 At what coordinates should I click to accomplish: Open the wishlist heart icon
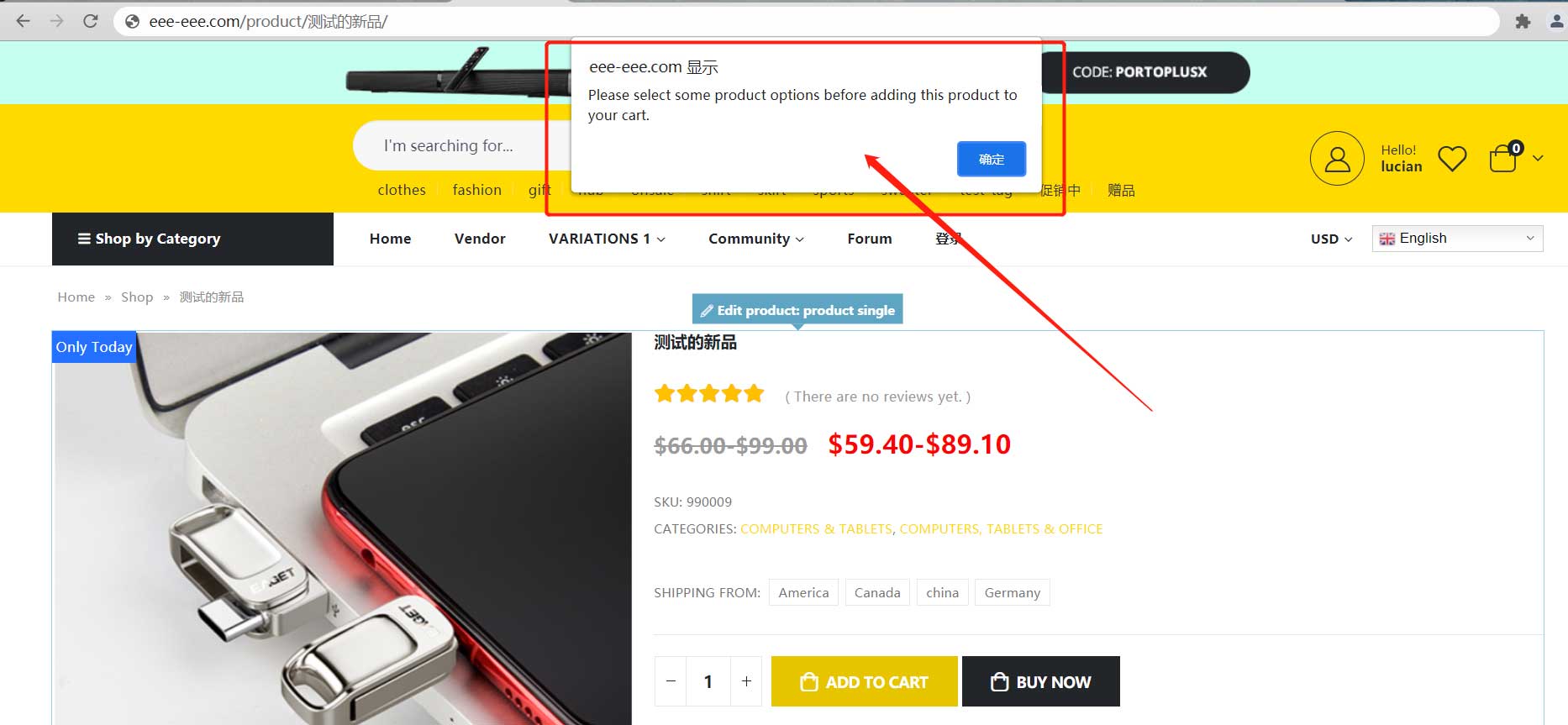(x=1452, y=158)
